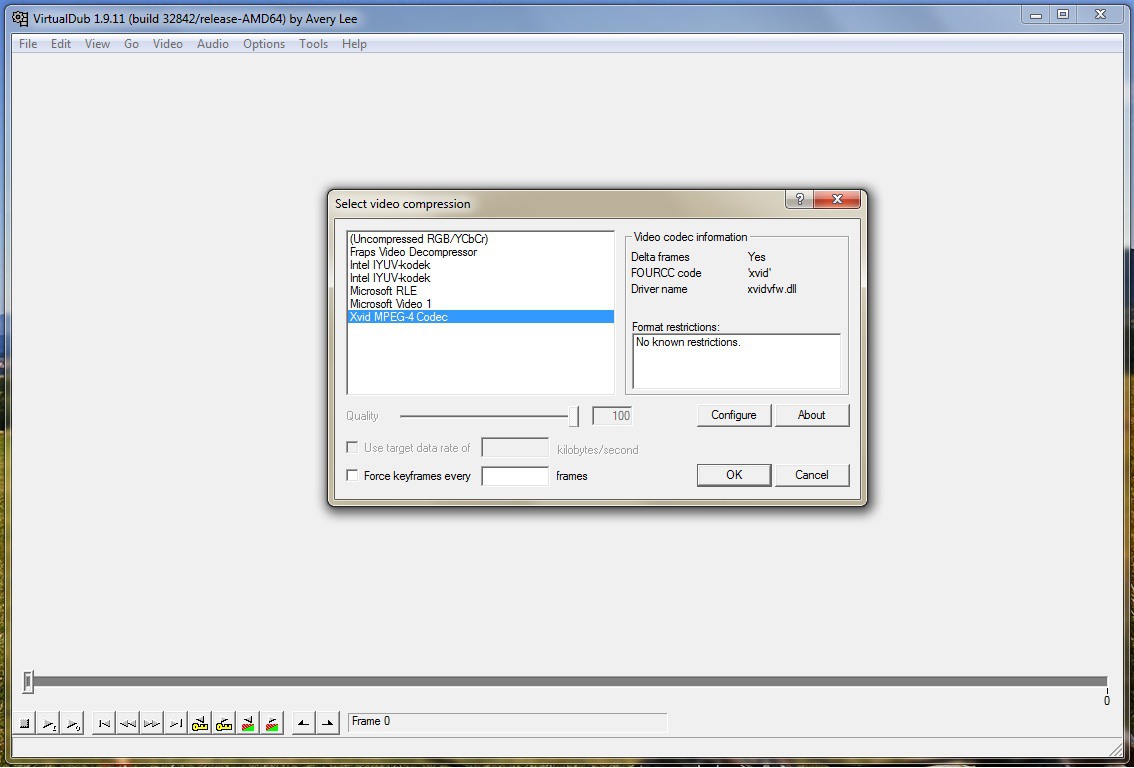The width and height of the screenshot is (1134, 768).
Task: Start output playback button
Action: (x=72, y=723)
